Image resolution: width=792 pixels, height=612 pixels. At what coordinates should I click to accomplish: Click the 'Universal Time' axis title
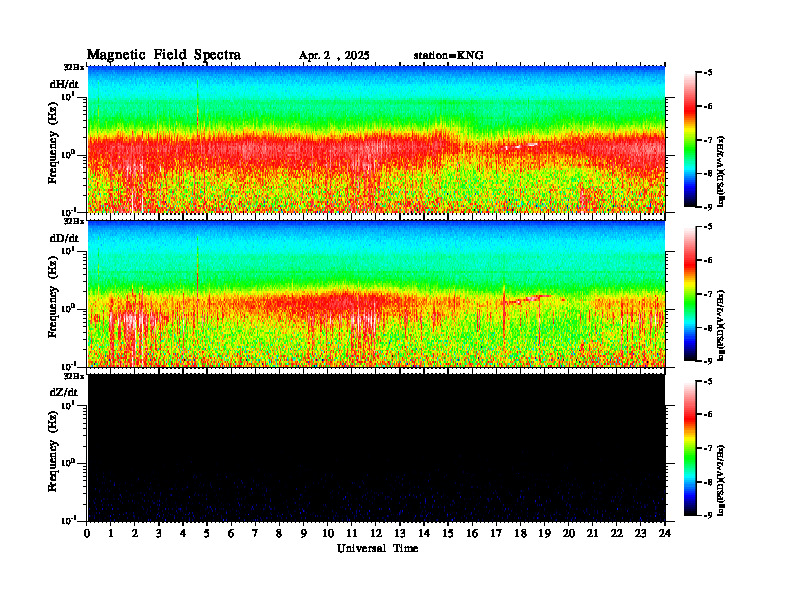(377, 548)
